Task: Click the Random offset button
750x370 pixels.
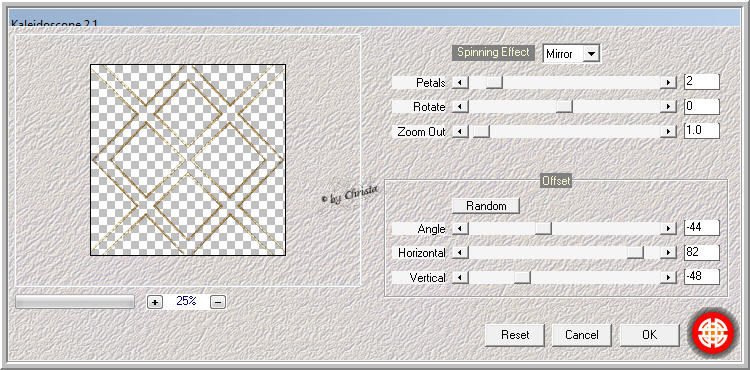Action: pyautogui.click(x=486, y=206)
